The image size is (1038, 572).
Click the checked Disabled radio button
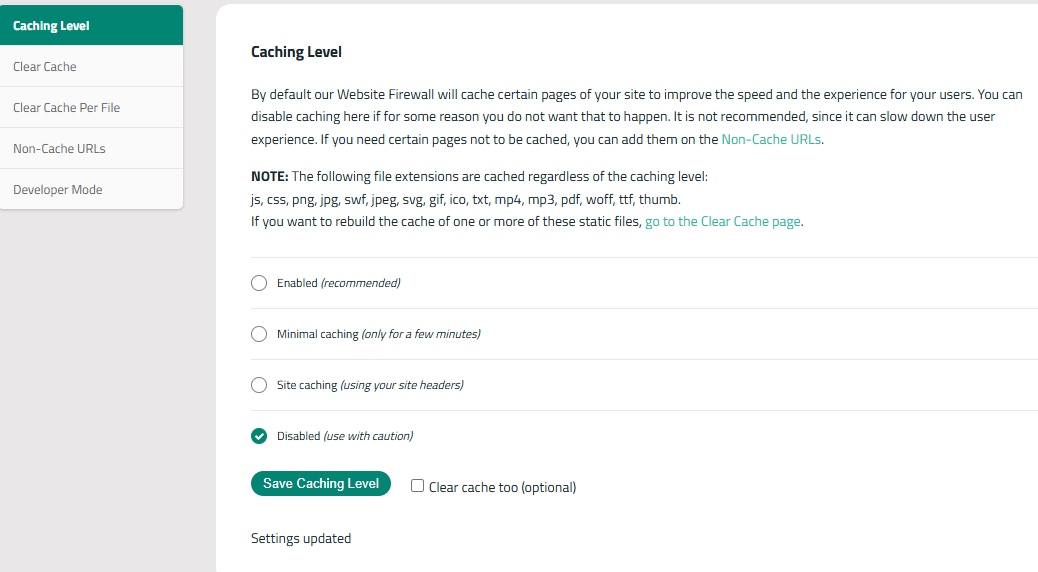pyautogui.click(x=259, y=436)
